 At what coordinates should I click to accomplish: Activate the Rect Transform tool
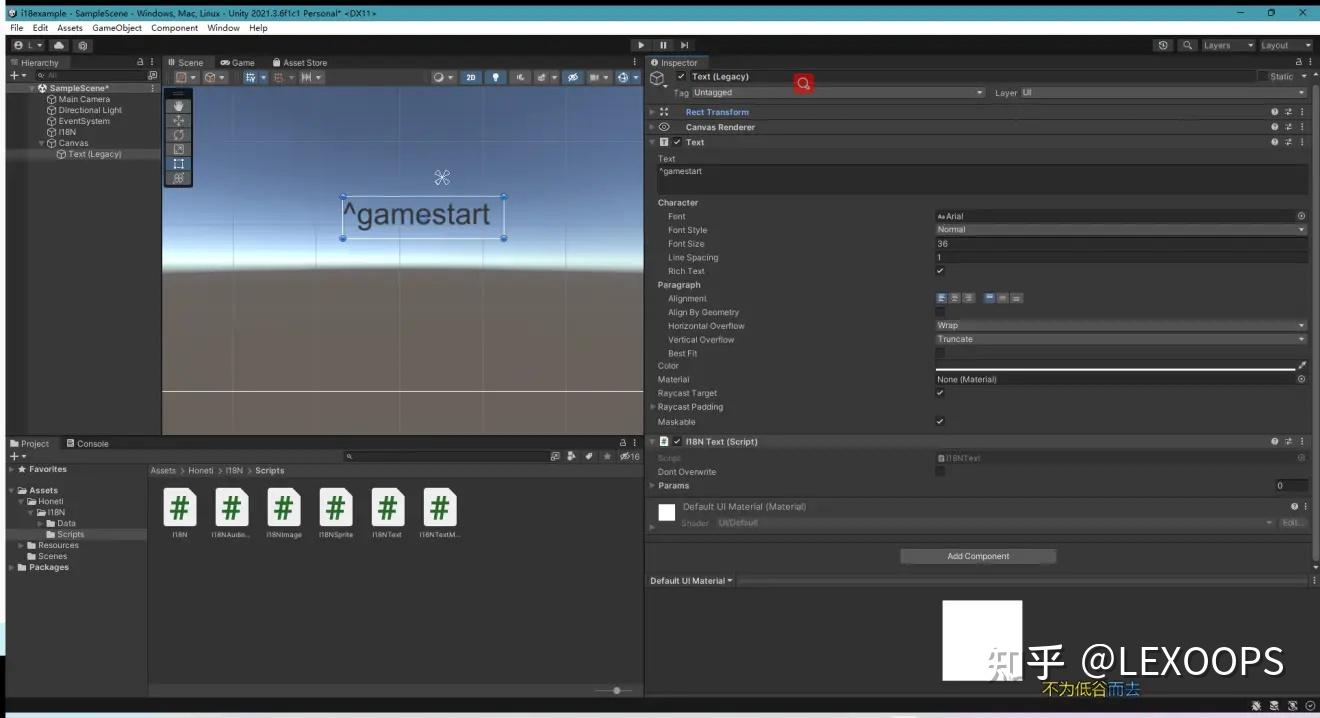pos(179,163)
